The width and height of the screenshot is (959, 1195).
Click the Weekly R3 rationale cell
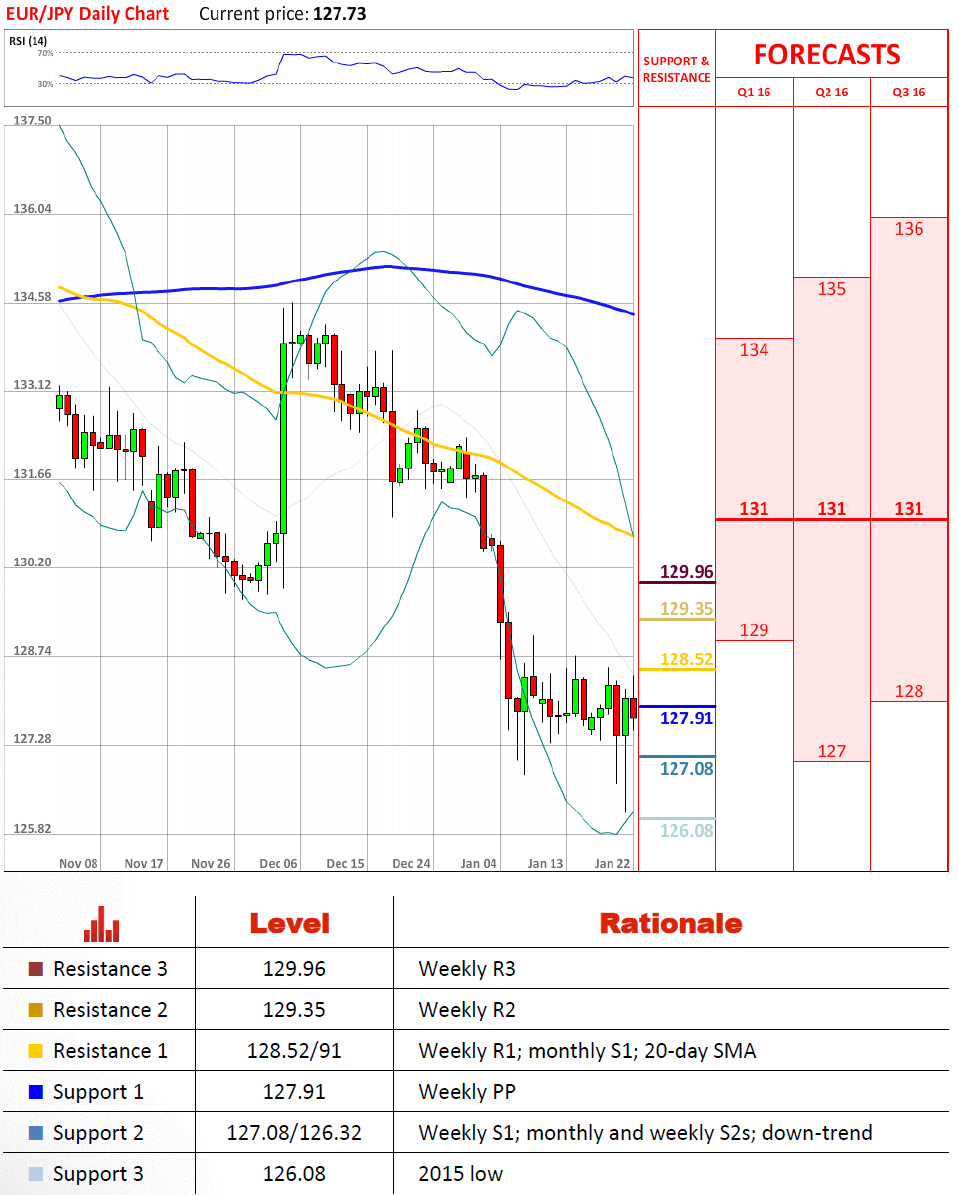tap(467, 969)
